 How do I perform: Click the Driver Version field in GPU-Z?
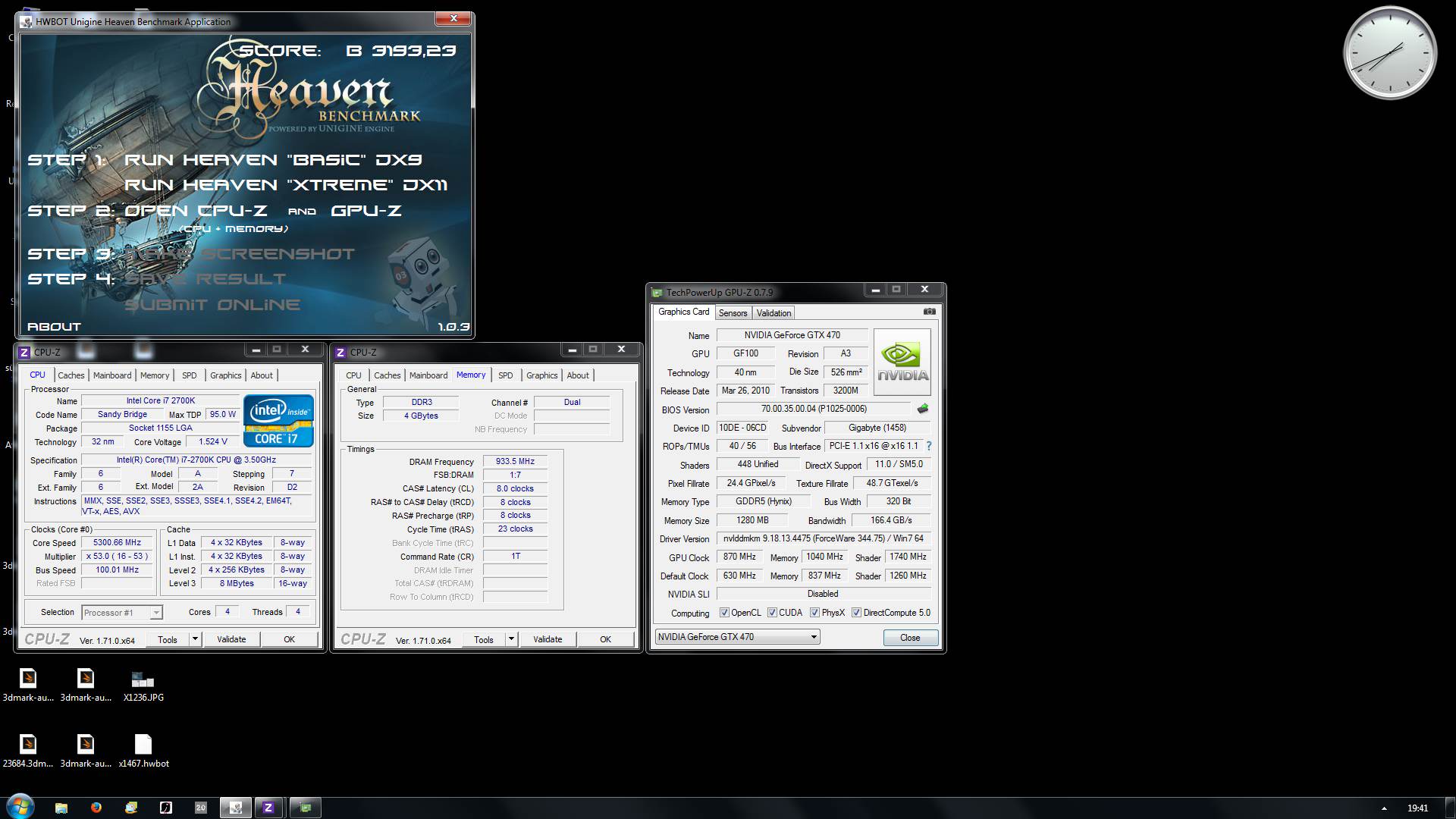(x=824, y=538)
